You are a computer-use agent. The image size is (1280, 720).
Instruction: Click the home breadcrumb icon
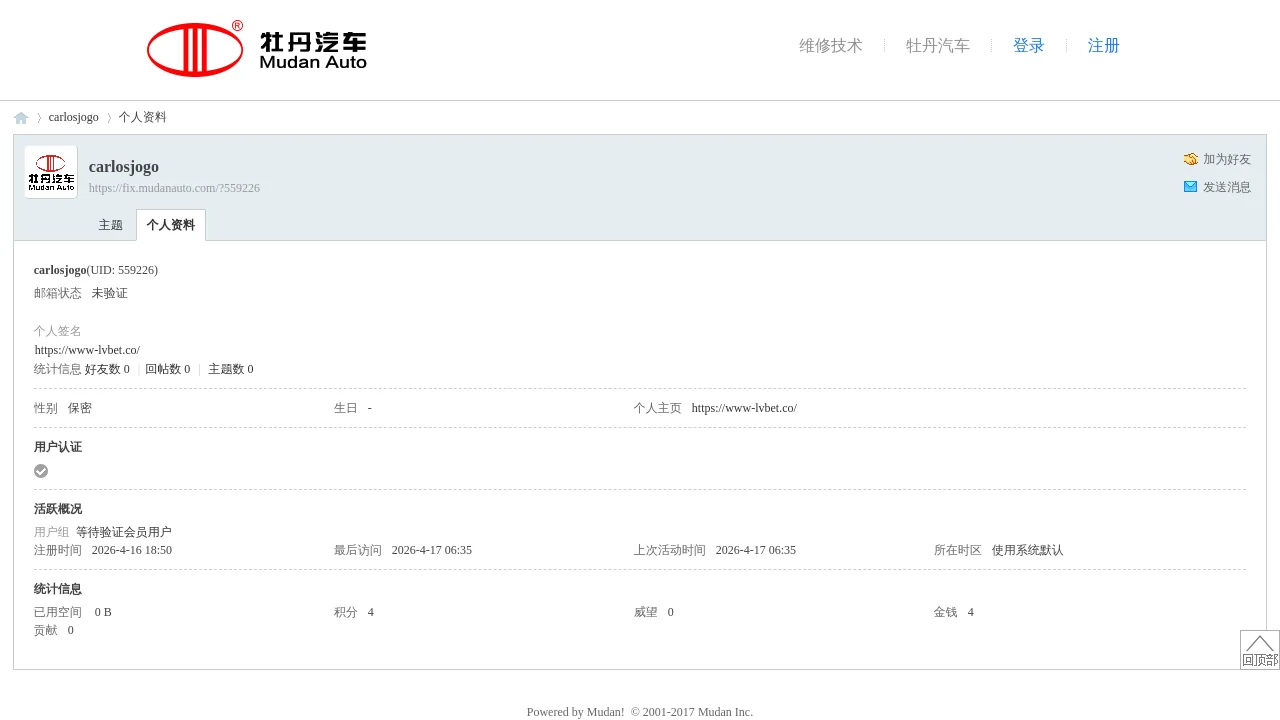point(21,118)
